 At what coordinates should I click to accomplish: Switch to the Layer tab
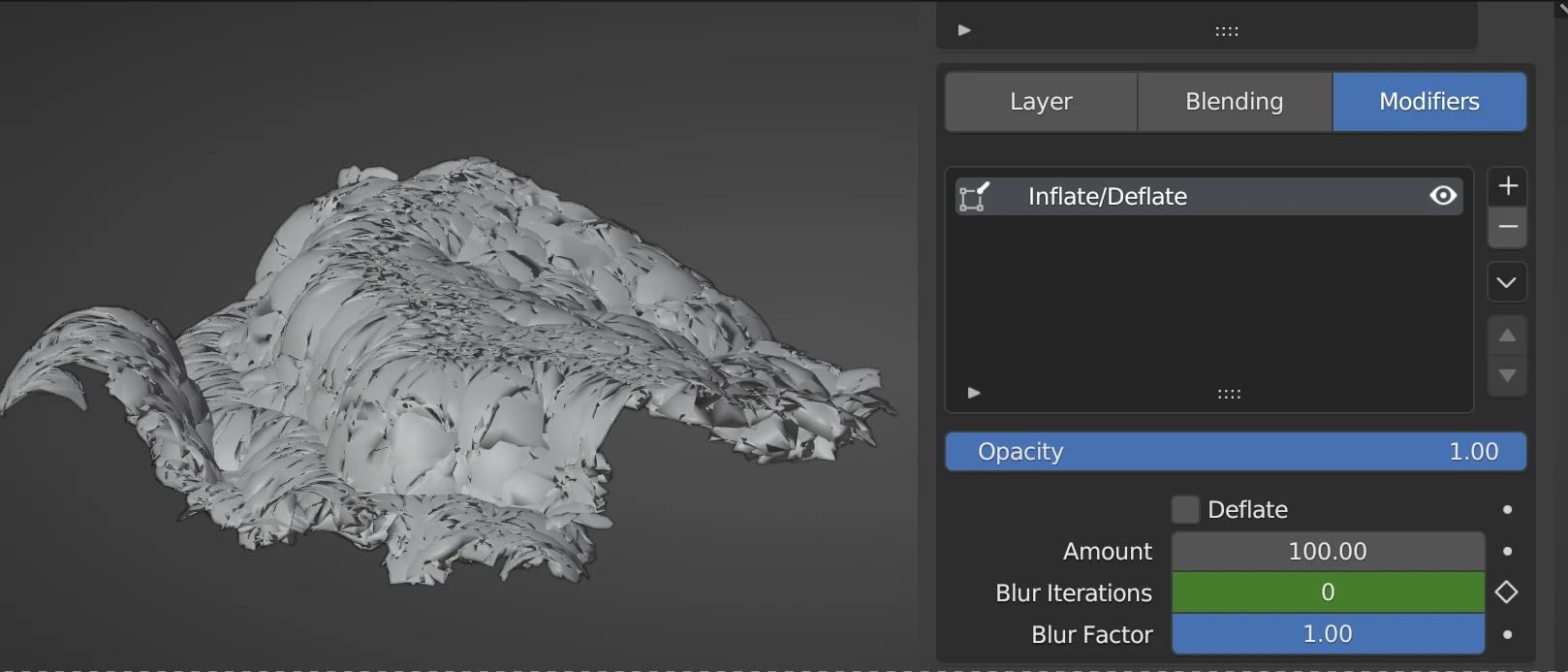[x=1041, y=102]
